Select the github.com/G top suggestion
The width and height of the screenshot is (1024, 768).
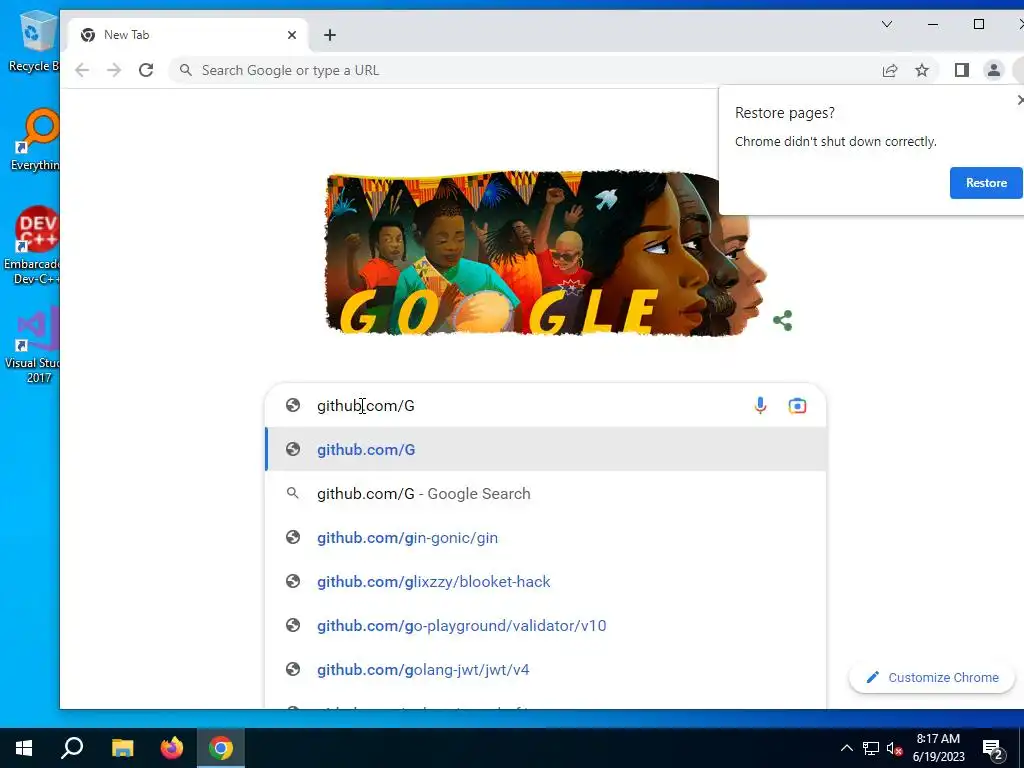pos(545,449)
